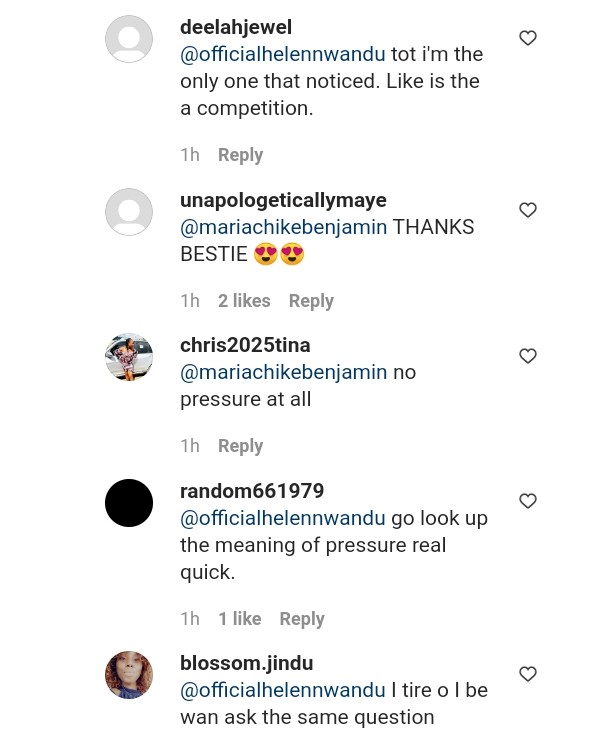
Task: View chris2025tina's profile photo
Action: coord(129,357)
